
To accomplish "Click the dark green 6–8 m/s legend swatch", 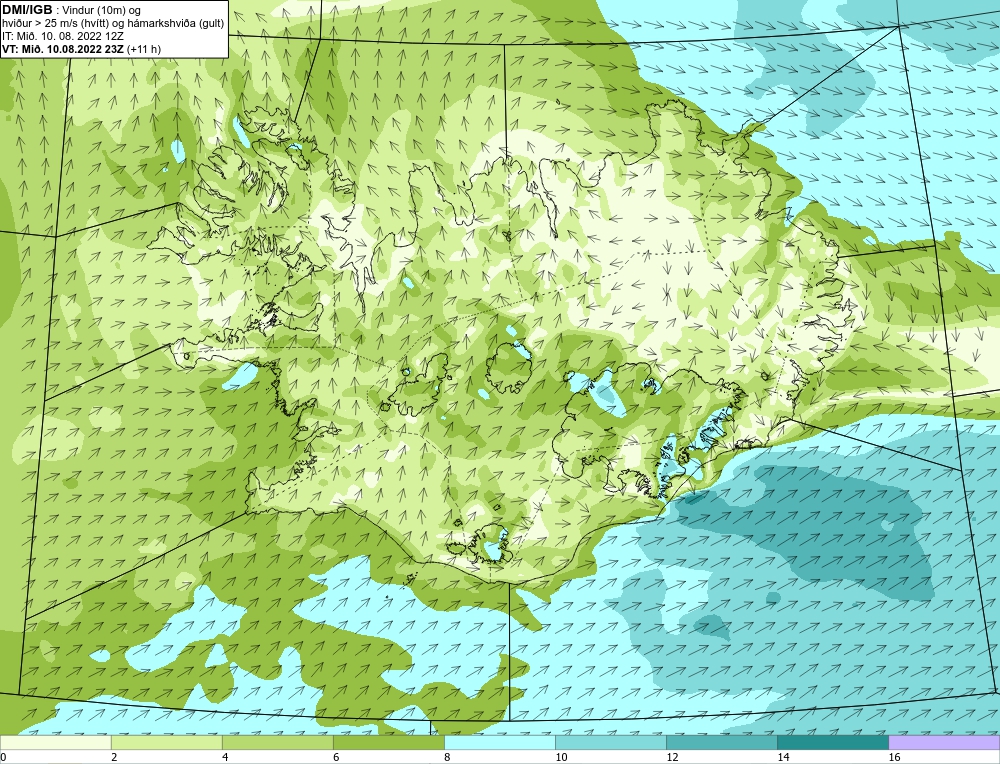I will 388,742.
